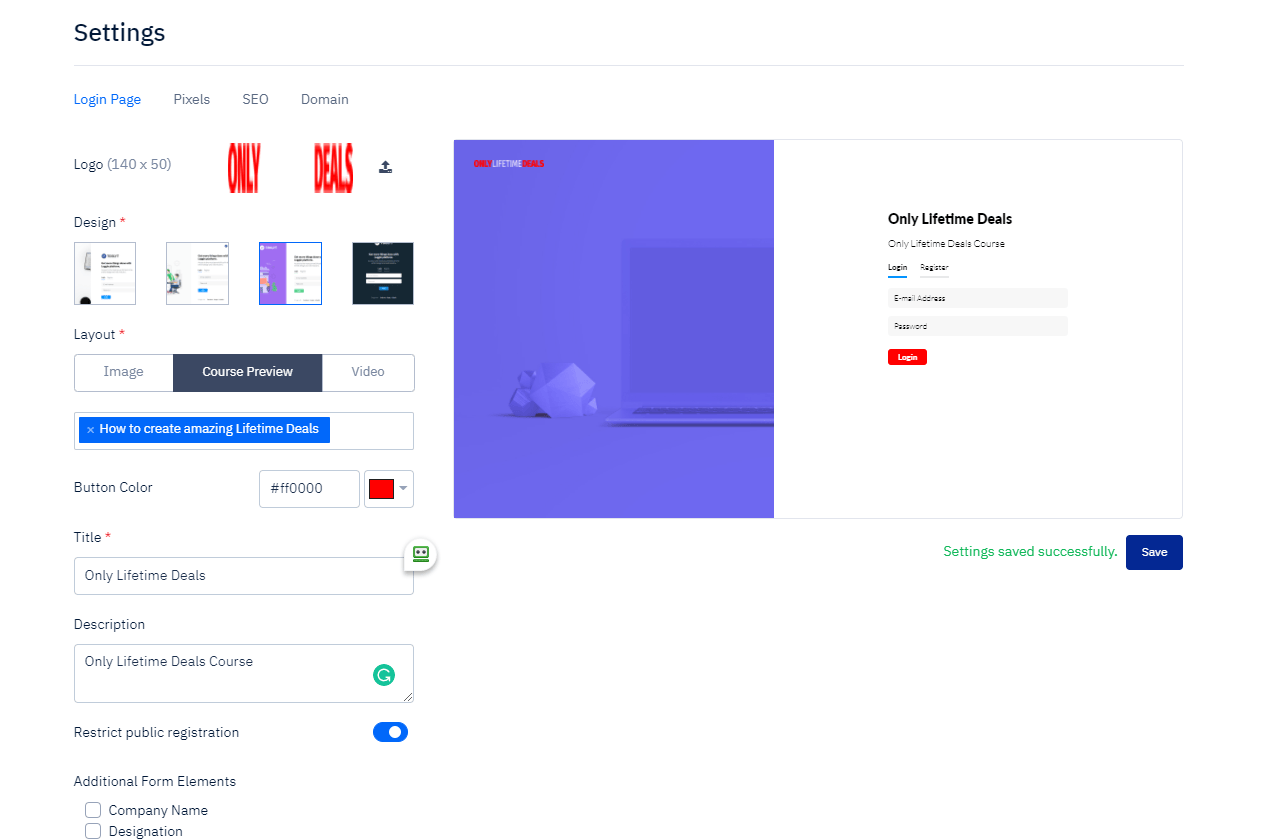The height and width of the screenshot is (840, 1262).
Task: Check the Company Name checkbox
Action: pos(93,810)
